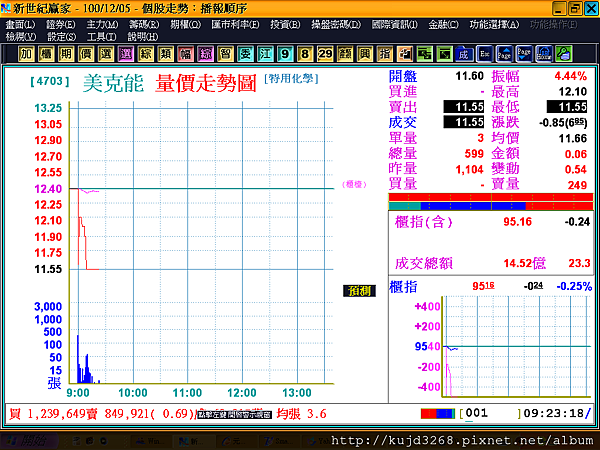This screenshot has height=450, width=600.
Task: Click the cyan 9 toolbar icon
Action: [285, 54]
